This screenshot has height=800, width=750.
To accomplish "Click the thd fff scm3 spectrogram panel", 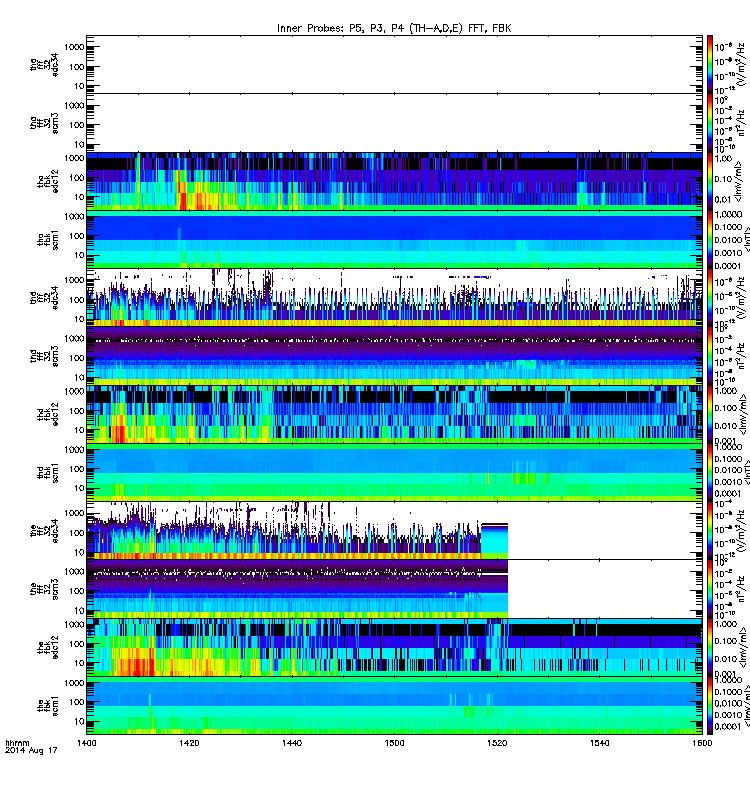I will click(394, 356).
